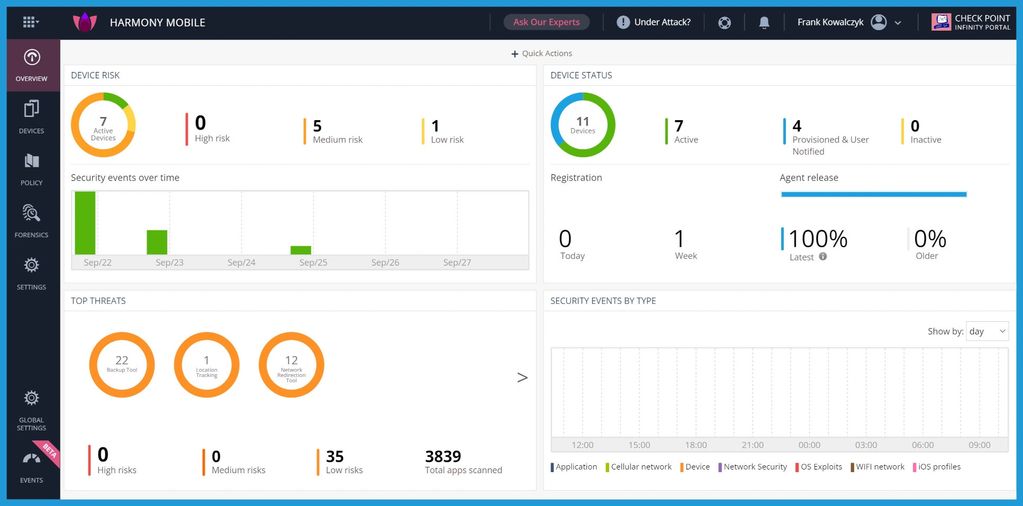The width and height of the screenshot is (1023, 506).
Task: Click the Under Attack exclamation icon
Action: 623,22
